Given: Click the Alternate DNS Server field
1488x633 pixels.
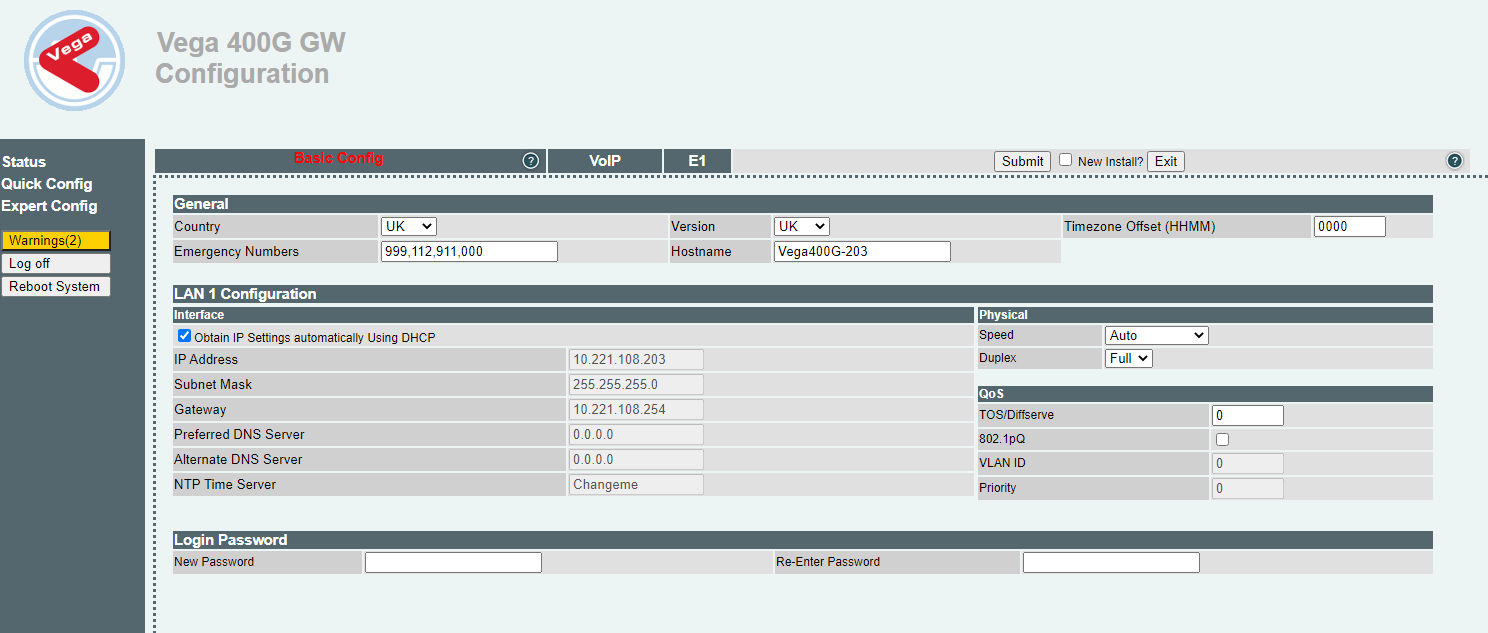Looking at the screenshot, I should [636, 459].
